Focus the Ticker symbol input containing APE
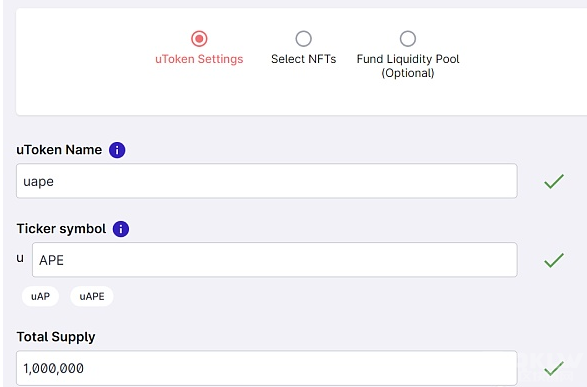This screenshot has height=387, width=587. click(x=275, y=260)
